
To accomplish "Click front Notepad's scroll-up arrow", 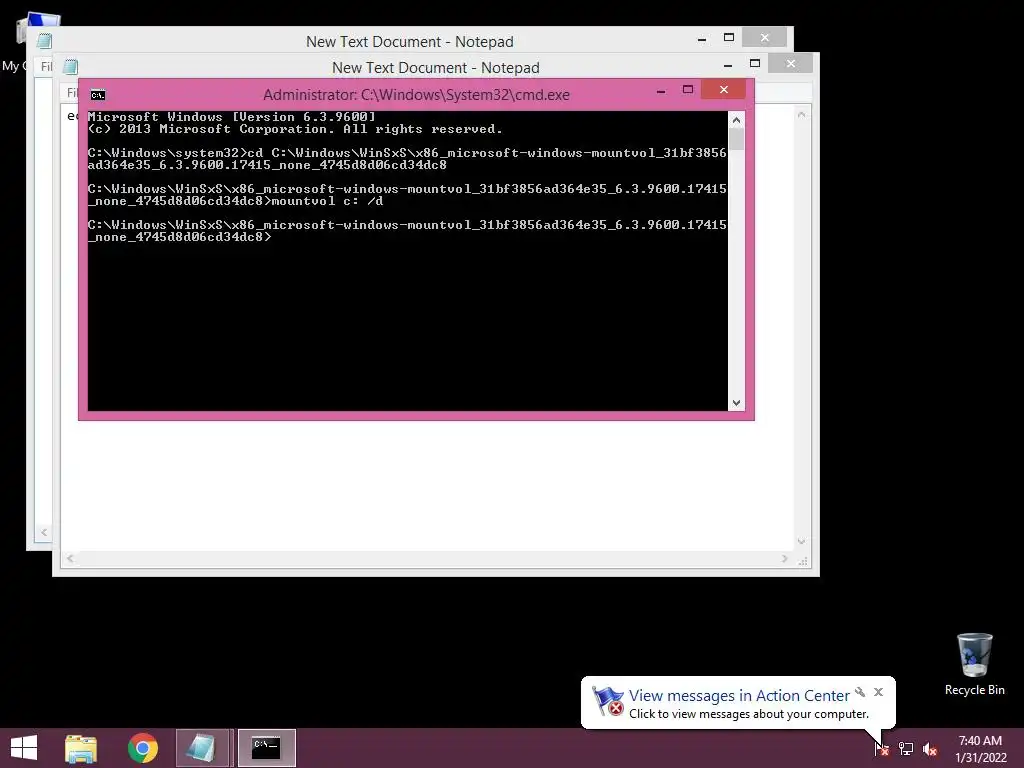I will tap(802, 114).
